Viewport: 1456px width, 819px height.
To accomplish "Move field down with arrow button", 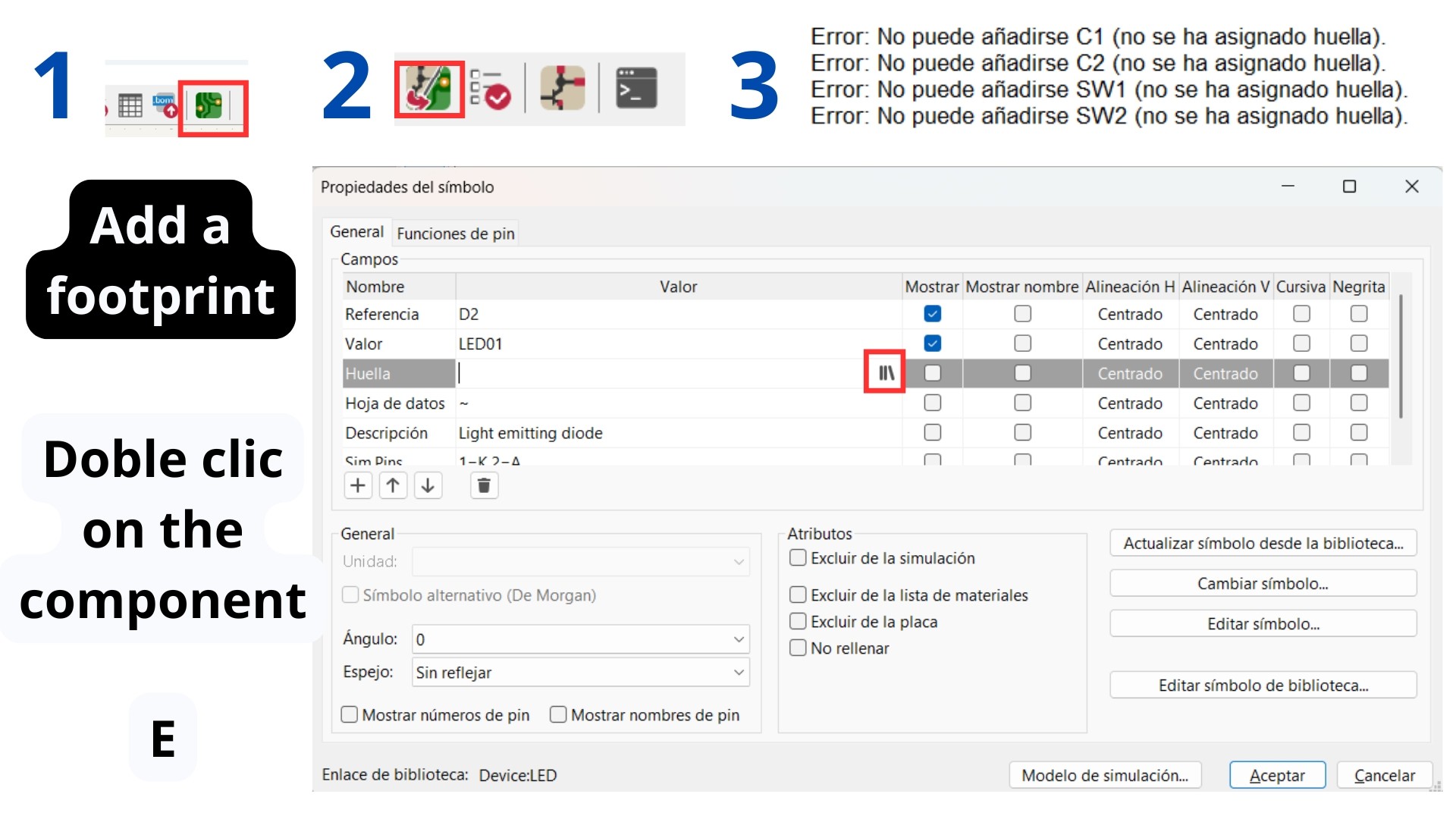I will [x=428, y=485].
